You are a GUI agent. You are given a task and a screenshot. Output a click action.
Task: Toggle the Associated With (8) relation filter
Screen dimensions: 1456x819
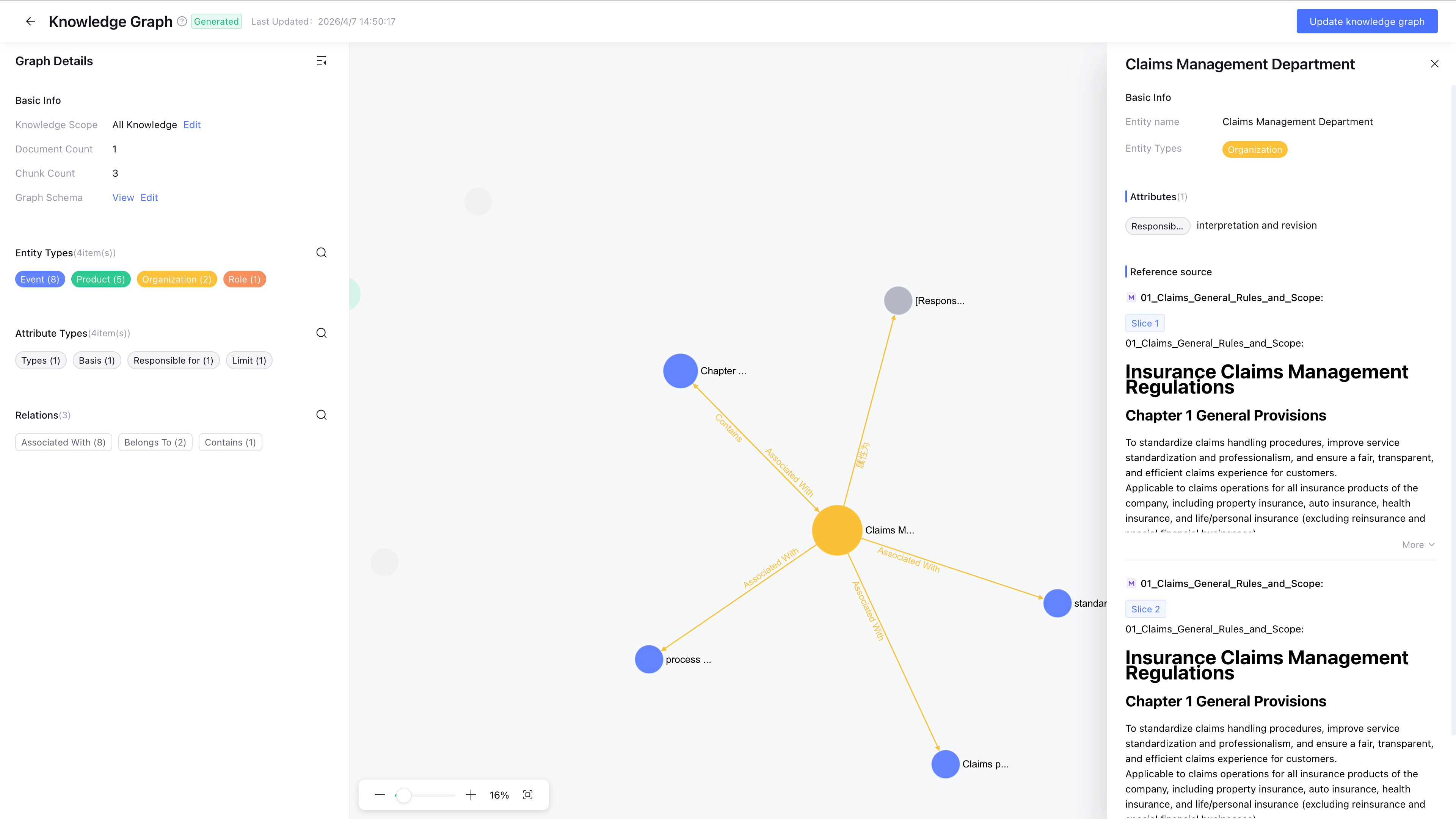[x=63, y=442]
